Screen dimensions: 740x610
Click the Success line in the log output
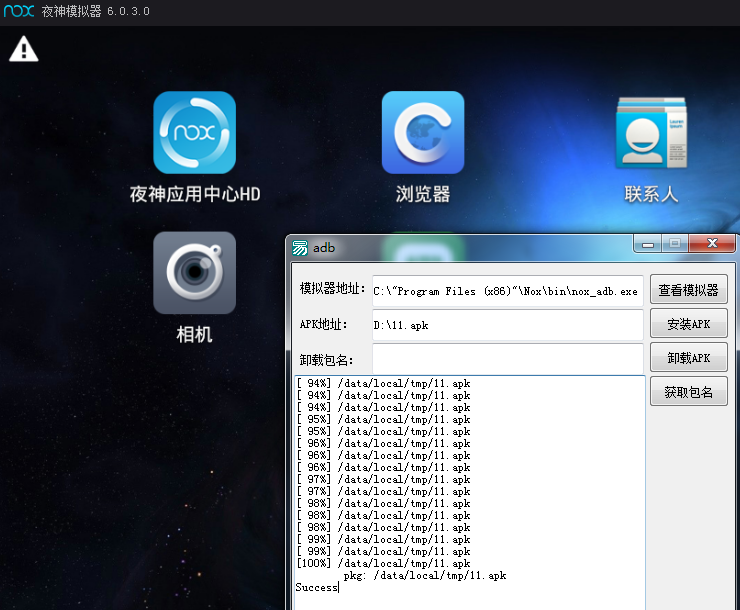pyautogui.click(x=316, y=588)
